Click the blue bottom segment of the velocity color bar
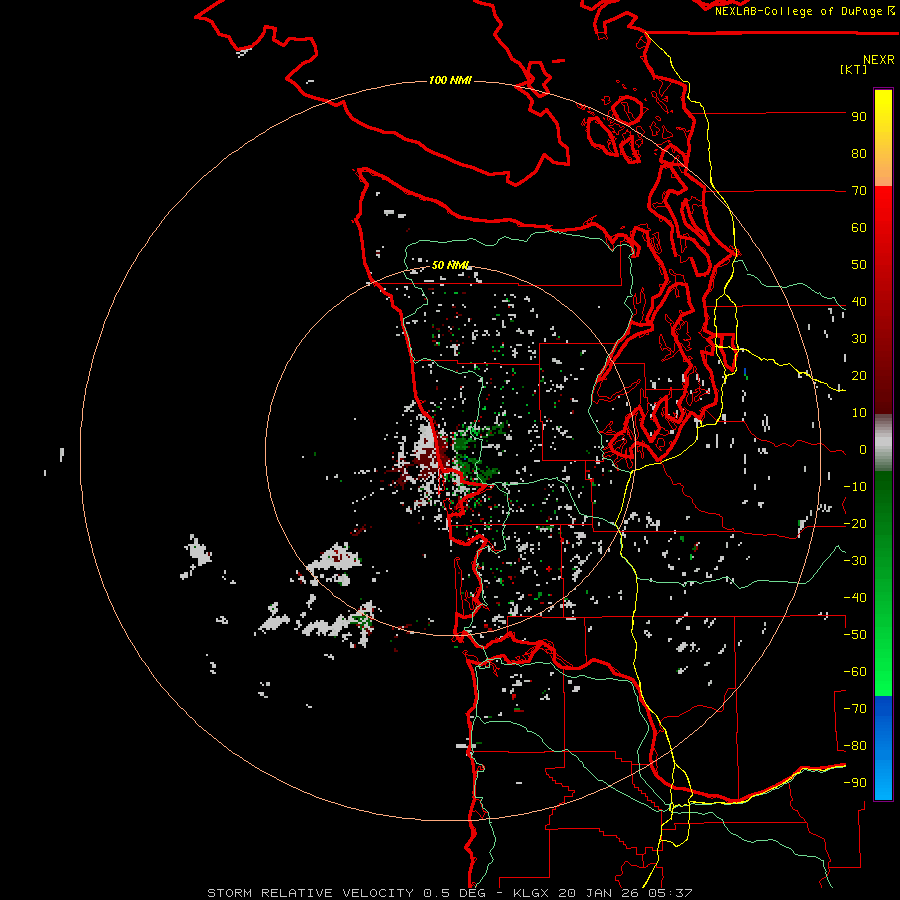Image resolution: width=900 pixels, height=900 pixels. [883, 747]
